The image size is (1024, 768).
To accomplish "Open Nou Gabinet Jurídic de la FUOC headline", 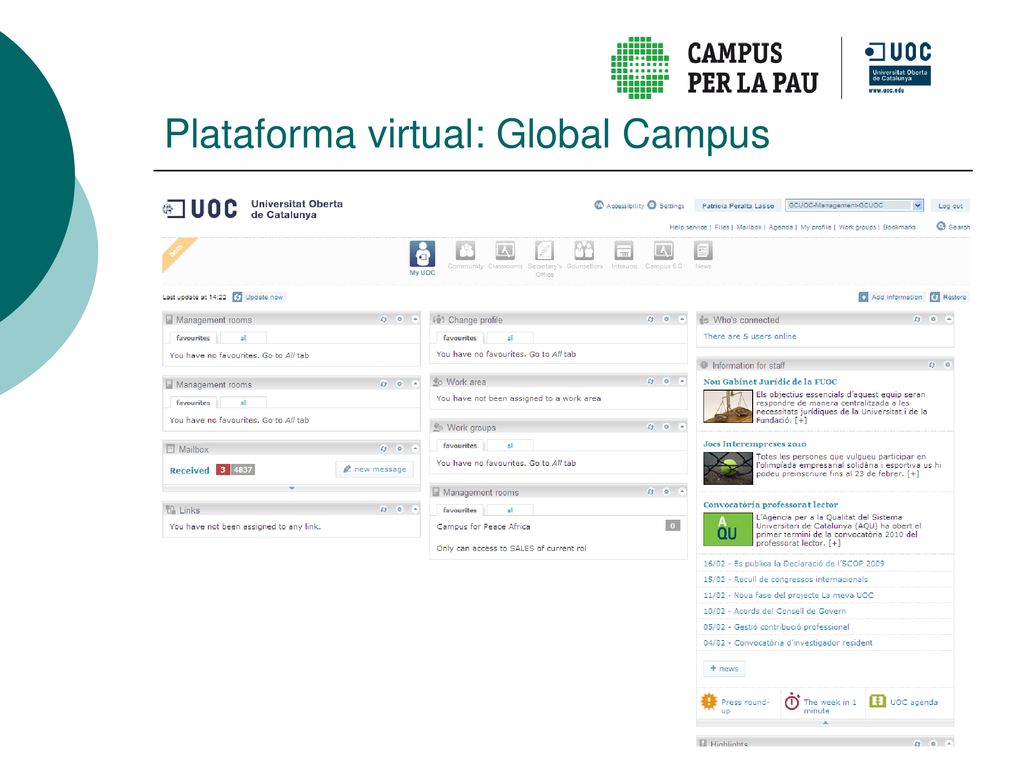I will 770,381.
